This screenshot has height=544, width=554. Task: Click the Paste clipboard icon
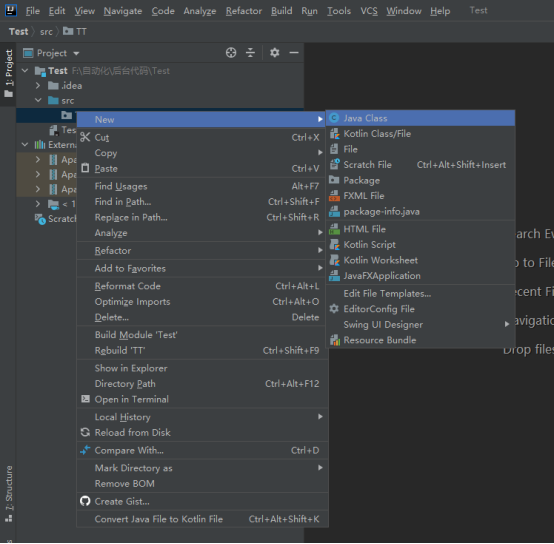[x=85, y=168]
